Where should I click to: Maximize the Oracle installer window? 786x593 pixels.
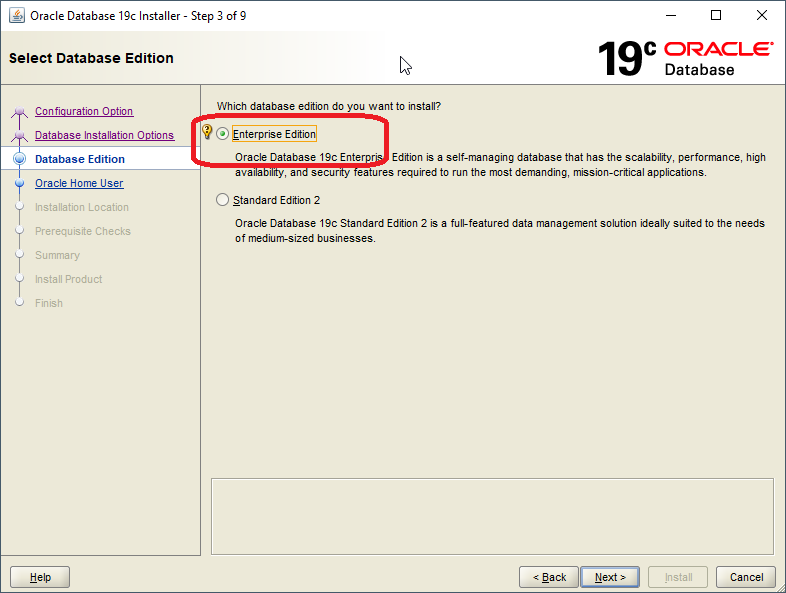pos(716,16)
